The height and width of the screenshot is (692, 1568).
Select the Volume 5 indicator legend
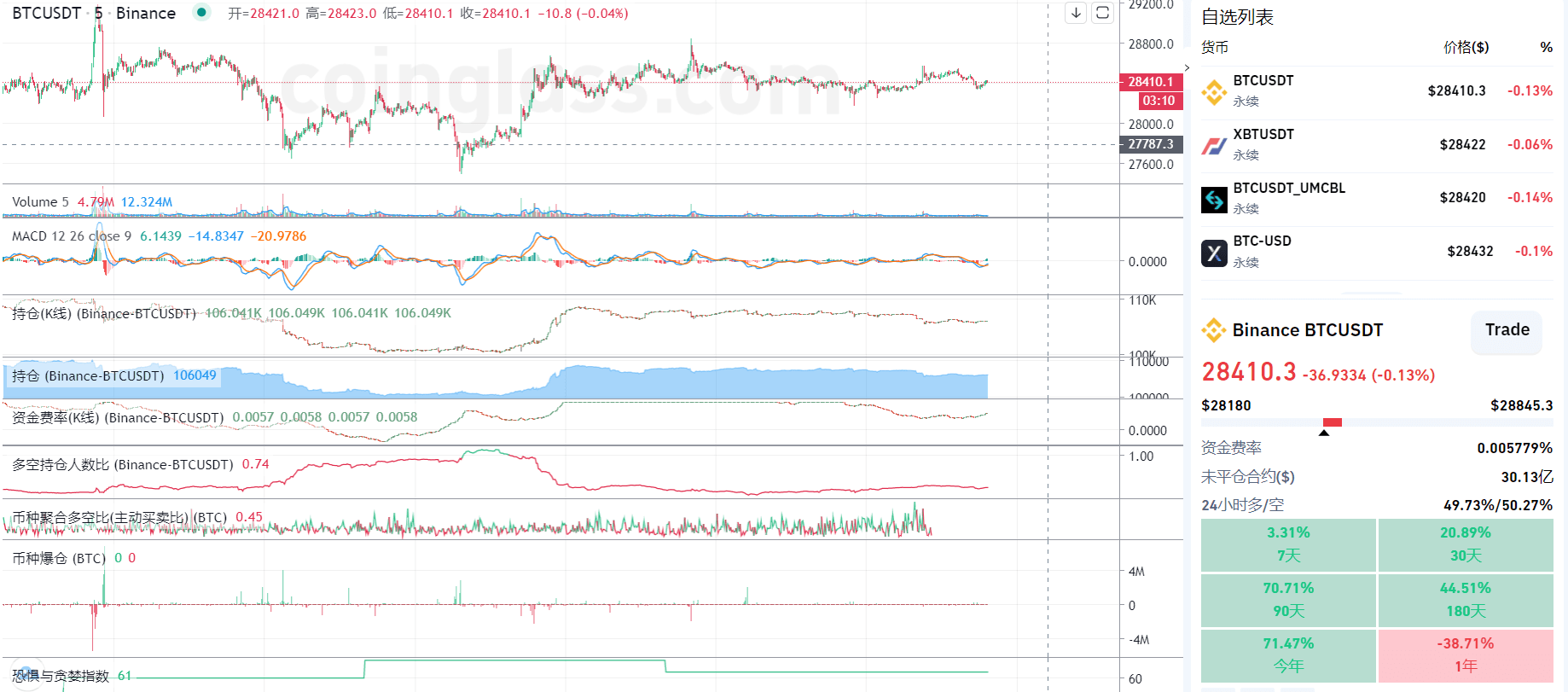(40, 202)
